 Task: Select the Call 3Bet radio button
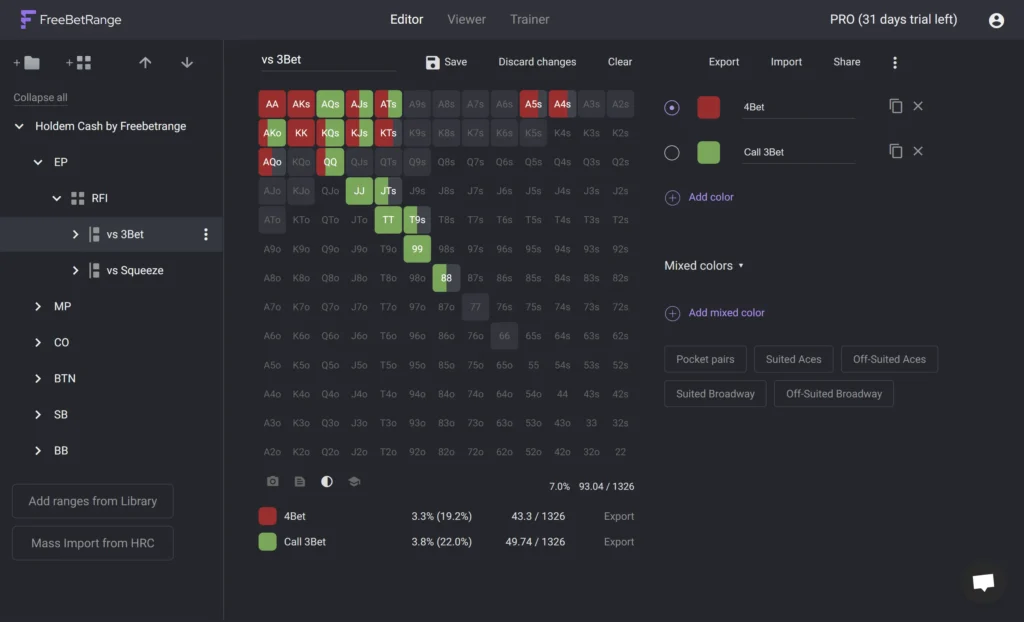(671, 152)
